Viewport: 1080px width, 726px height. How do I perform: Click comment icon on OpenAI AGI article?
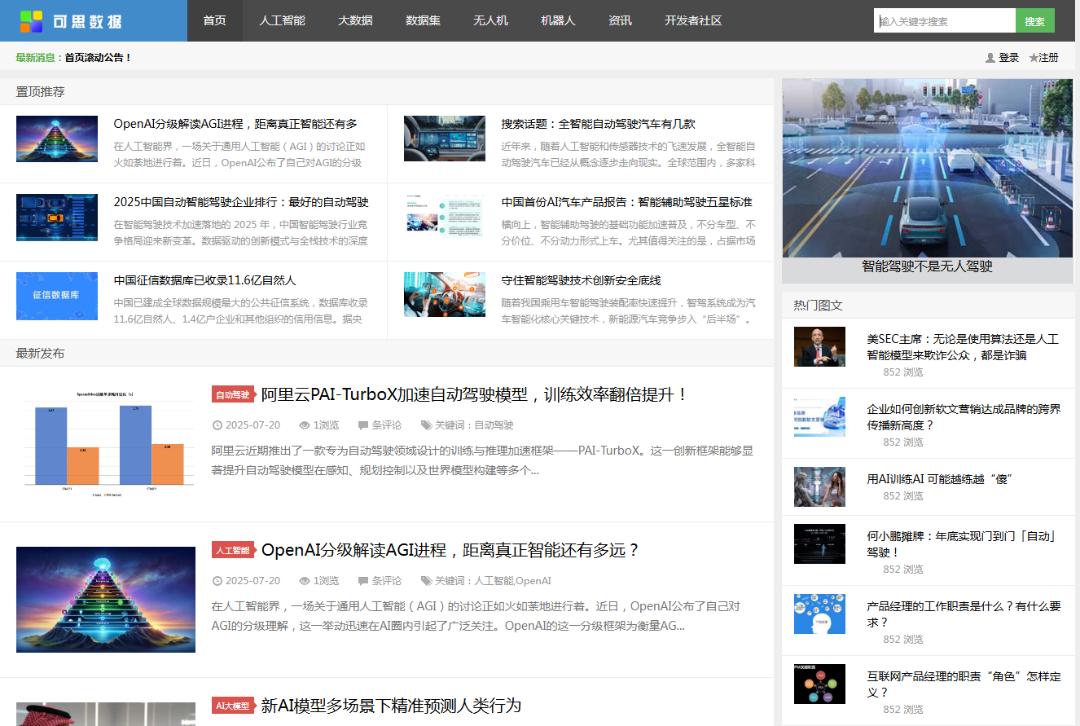pos(363,581)
